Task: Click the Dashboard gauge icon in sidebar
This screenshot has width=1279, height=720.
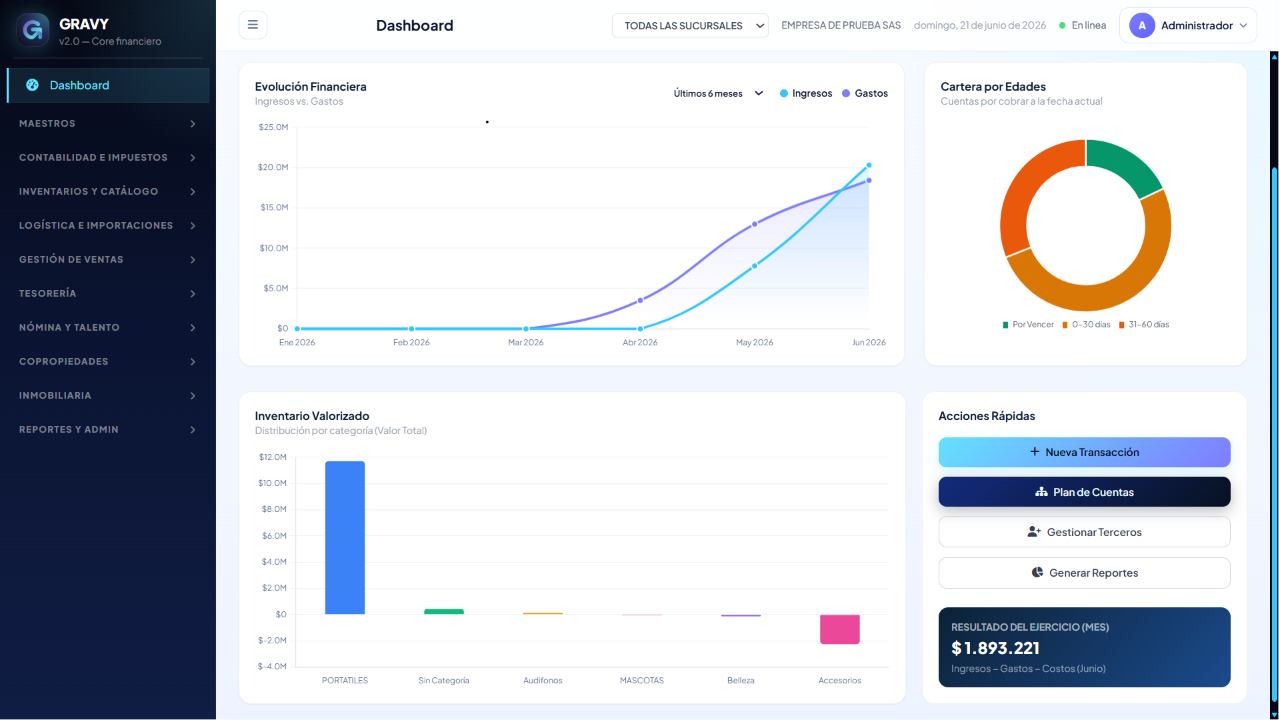Action: [32, 85]
